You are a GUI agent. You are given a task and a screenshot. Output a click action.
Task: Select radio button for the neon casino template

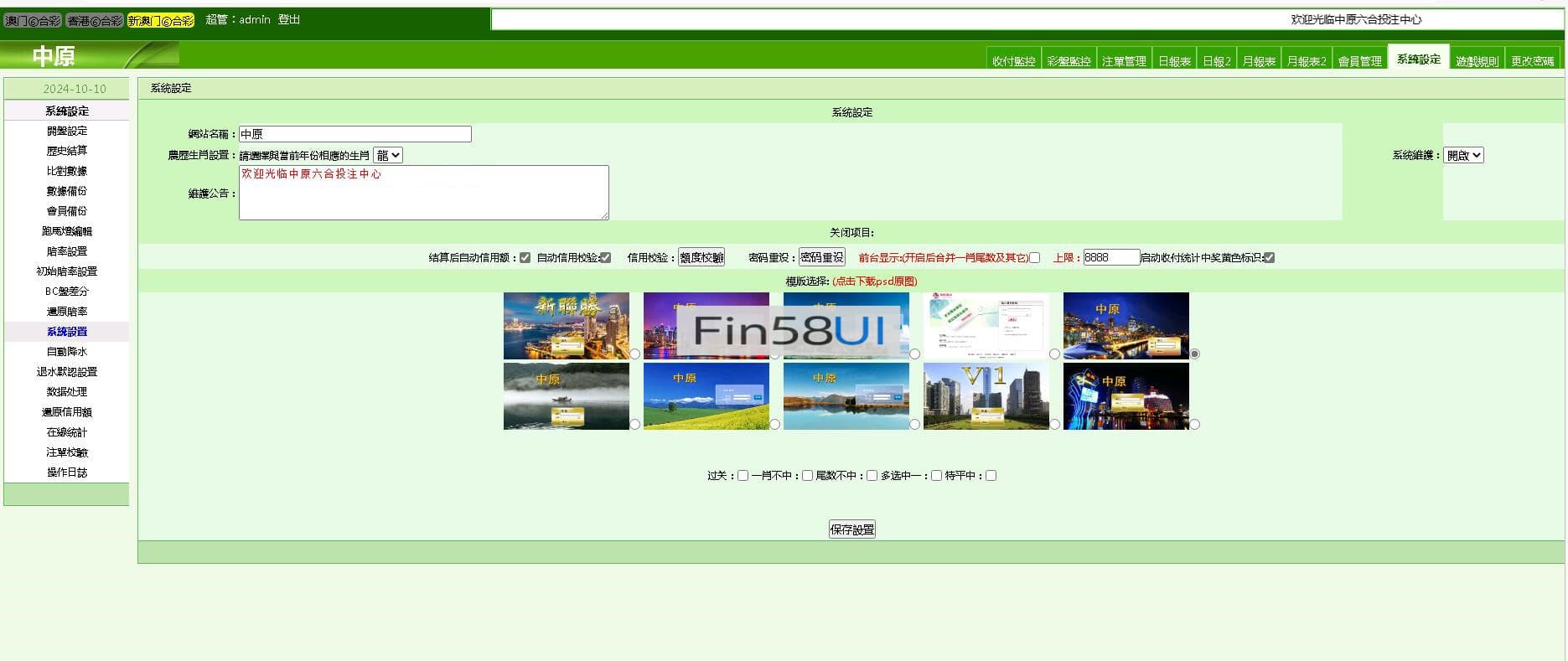coord(1194,425)
